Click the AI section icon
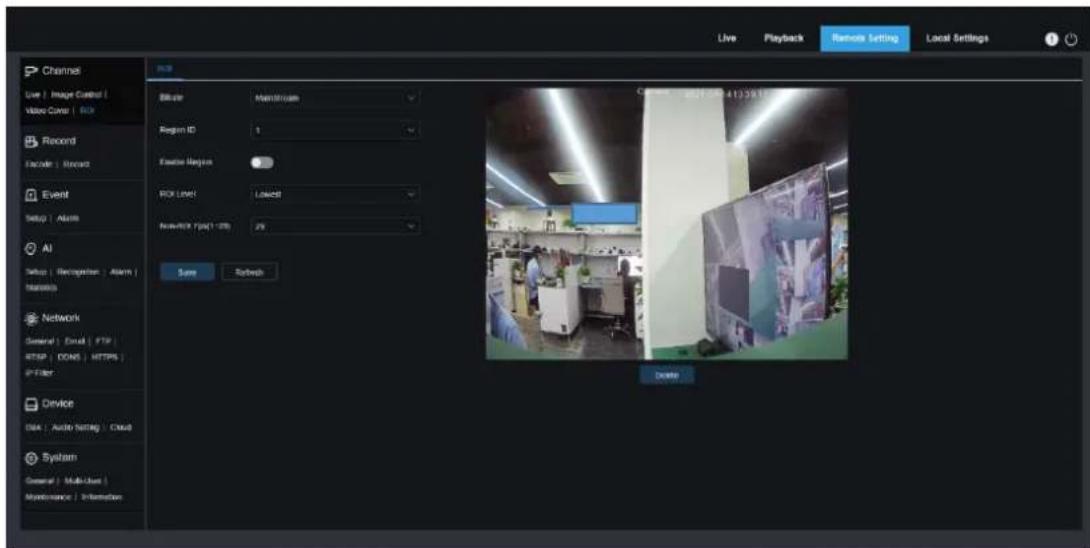The width and height of the screenshot is (1090, 548). [31, 248]
